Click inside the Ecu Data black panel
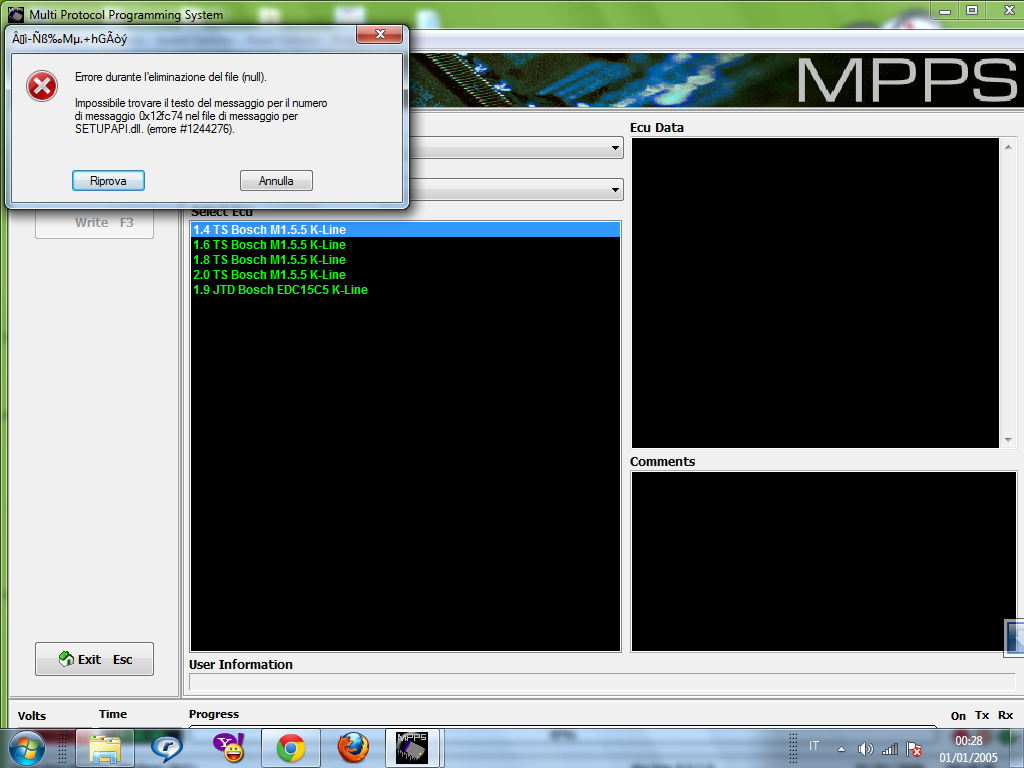This screenshot has height=768, width=1024. (815, 293)
